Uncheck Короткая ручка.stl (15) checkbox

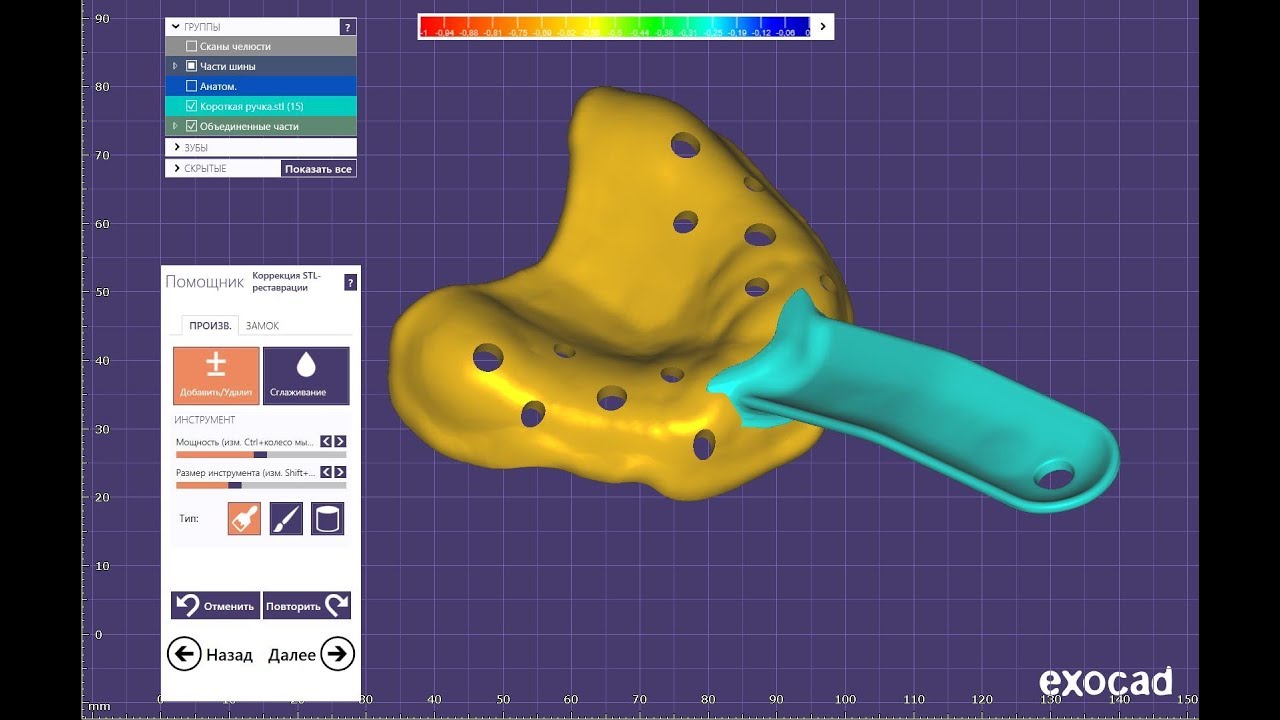pos(192,106)
